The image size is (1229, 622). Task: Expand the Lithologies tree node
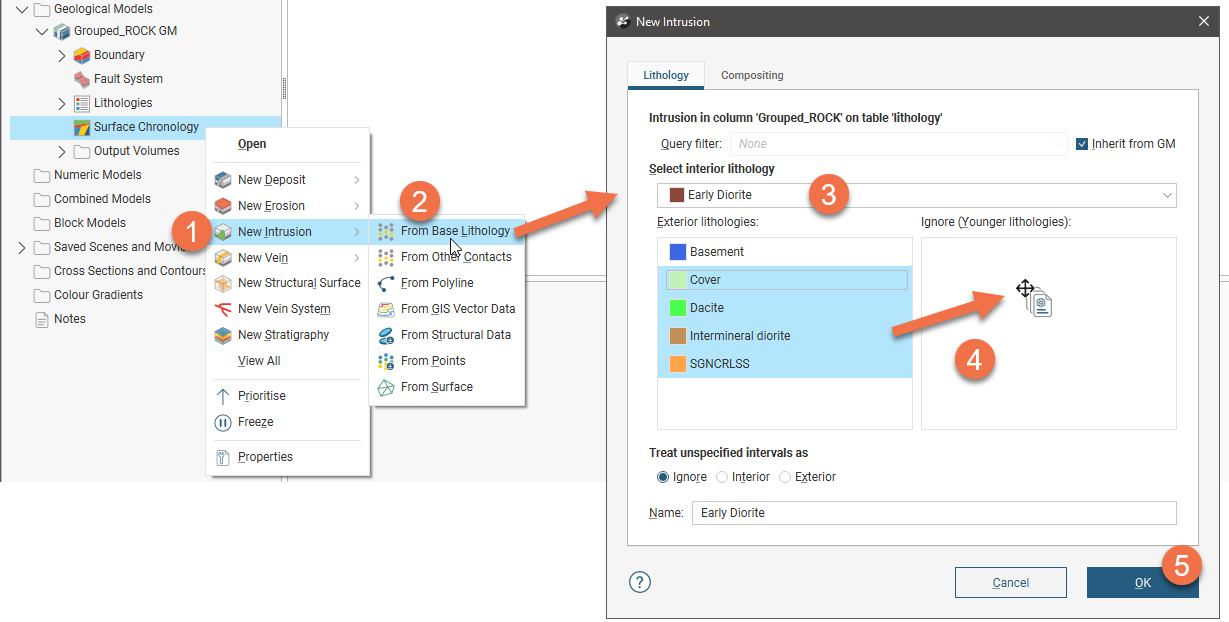pos(61,103)
